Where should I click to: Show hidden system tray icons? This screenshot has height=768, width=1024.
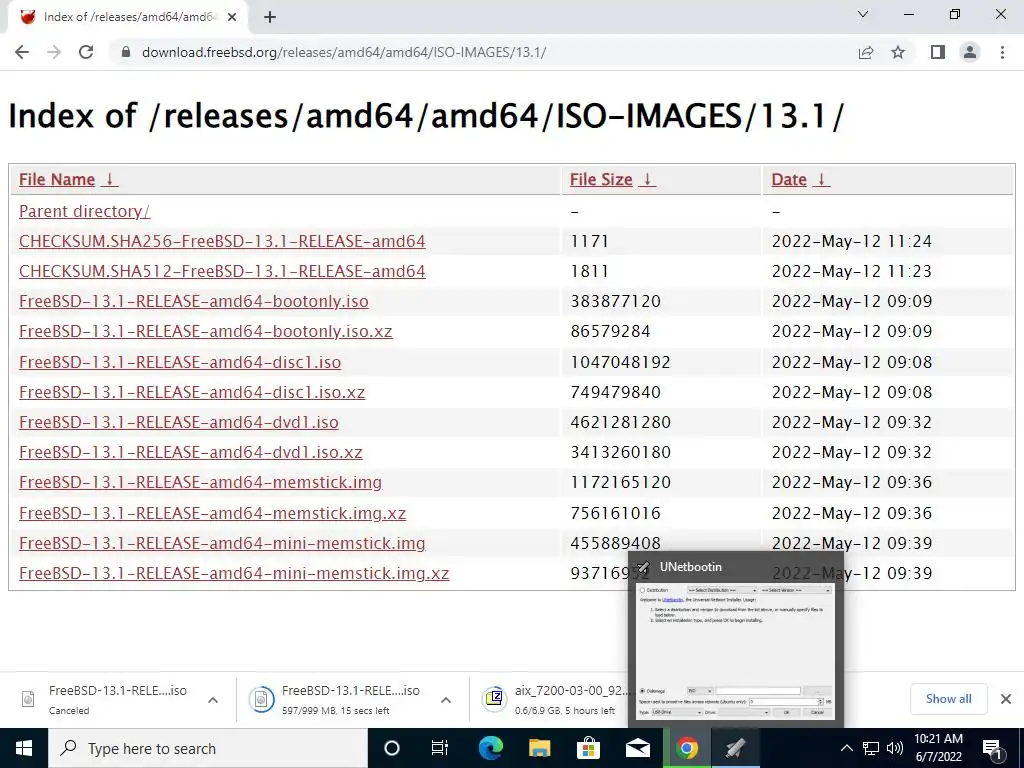[846, 748]
